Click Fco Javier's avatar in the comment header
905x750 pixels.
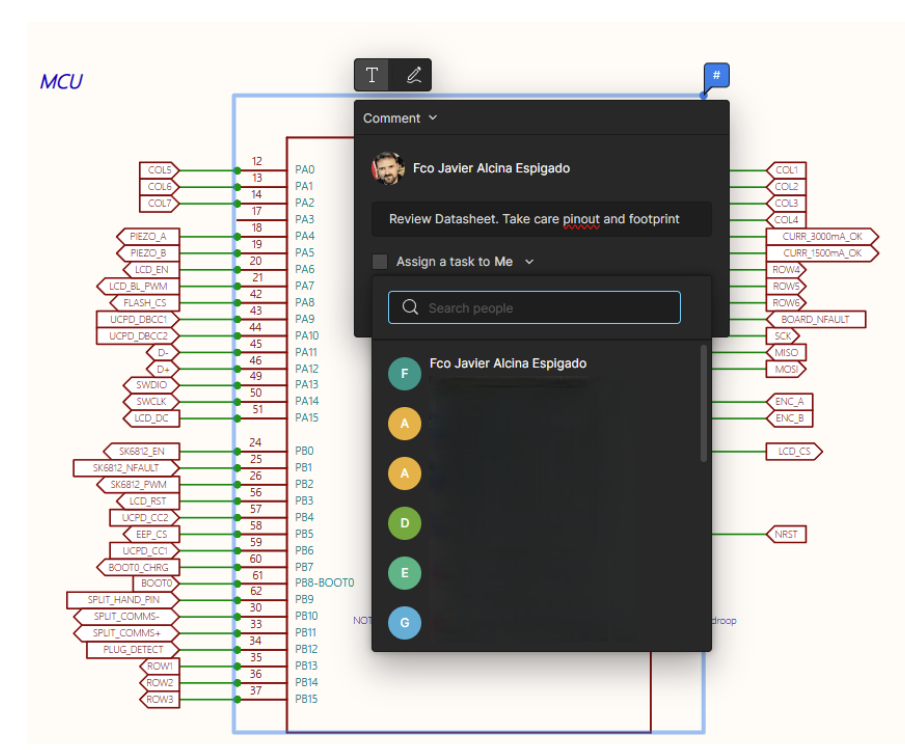pos(388,168)
